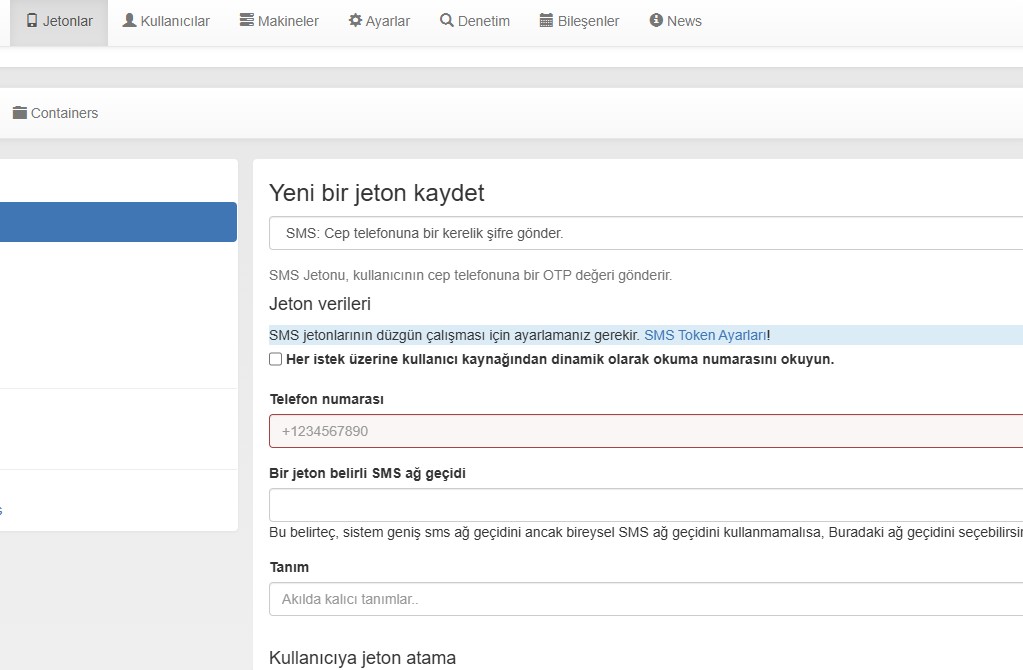This screenshot has width=1023, height=670.
Task: Switch to the Denetim tab text
Action: (484, 21)
